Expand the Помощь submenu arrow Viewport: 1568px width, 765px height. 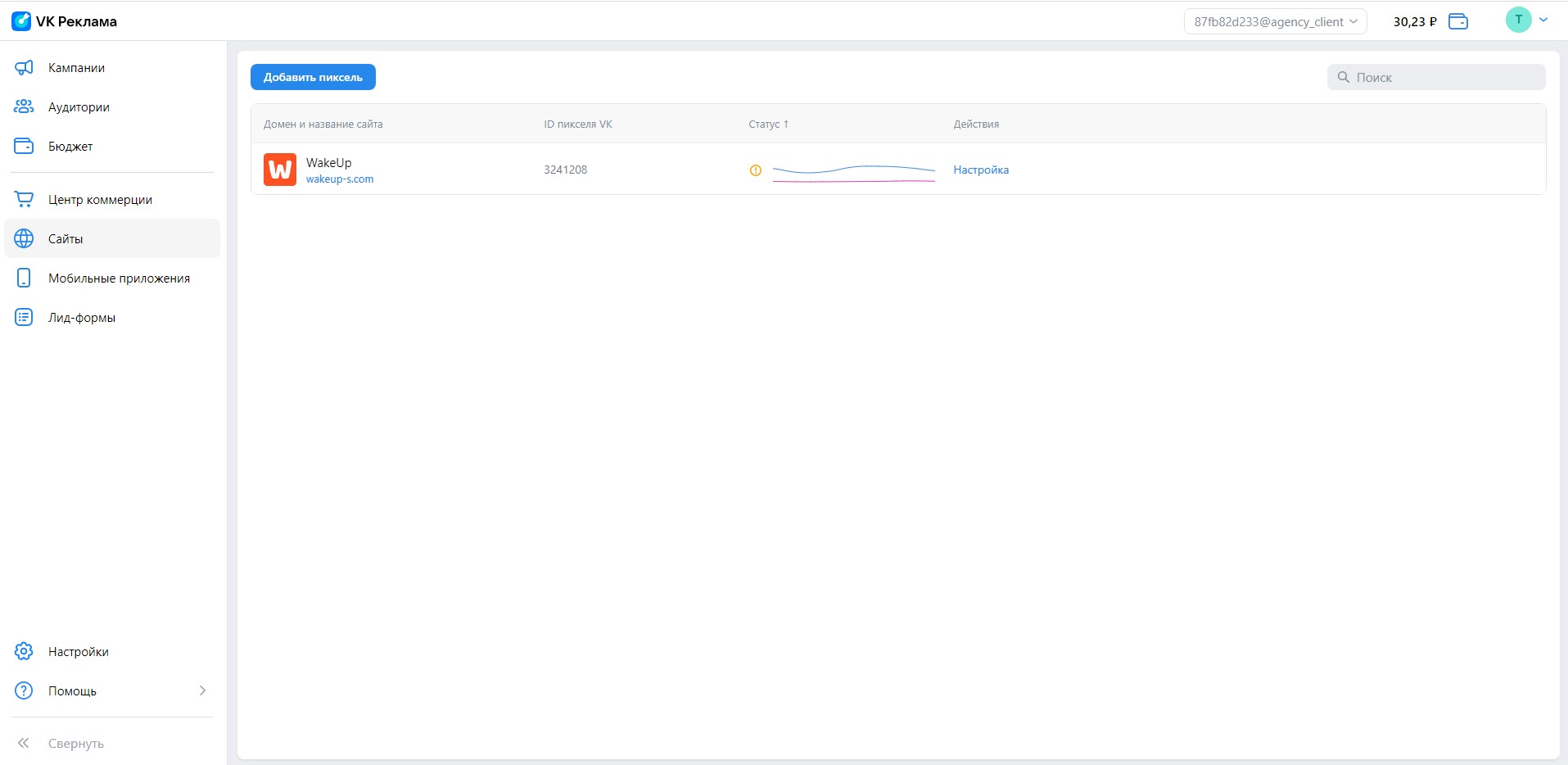pyautogui.click(x=202, y=690)
